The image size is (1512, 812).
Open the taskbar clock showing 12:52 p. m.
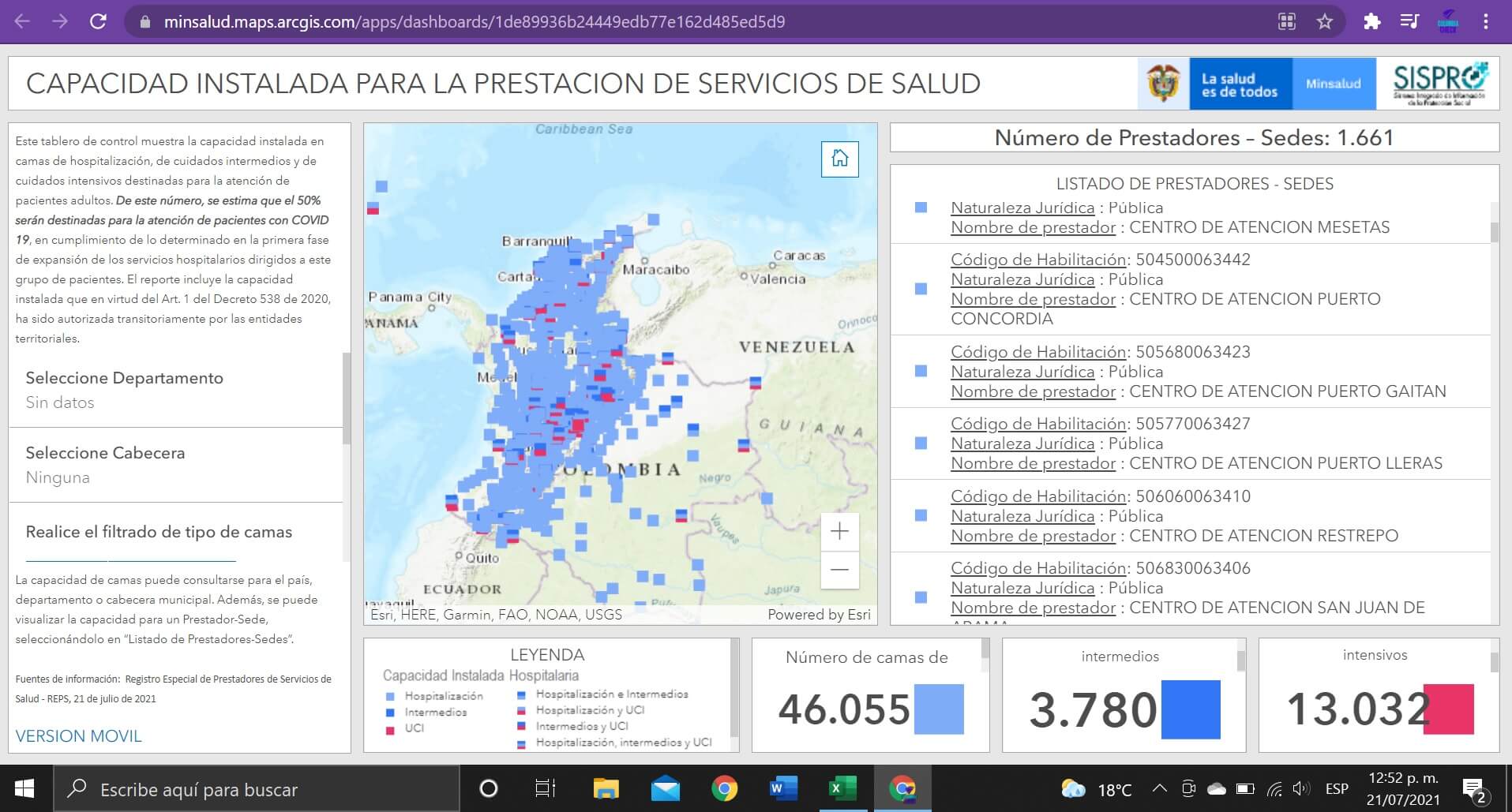1403,788
